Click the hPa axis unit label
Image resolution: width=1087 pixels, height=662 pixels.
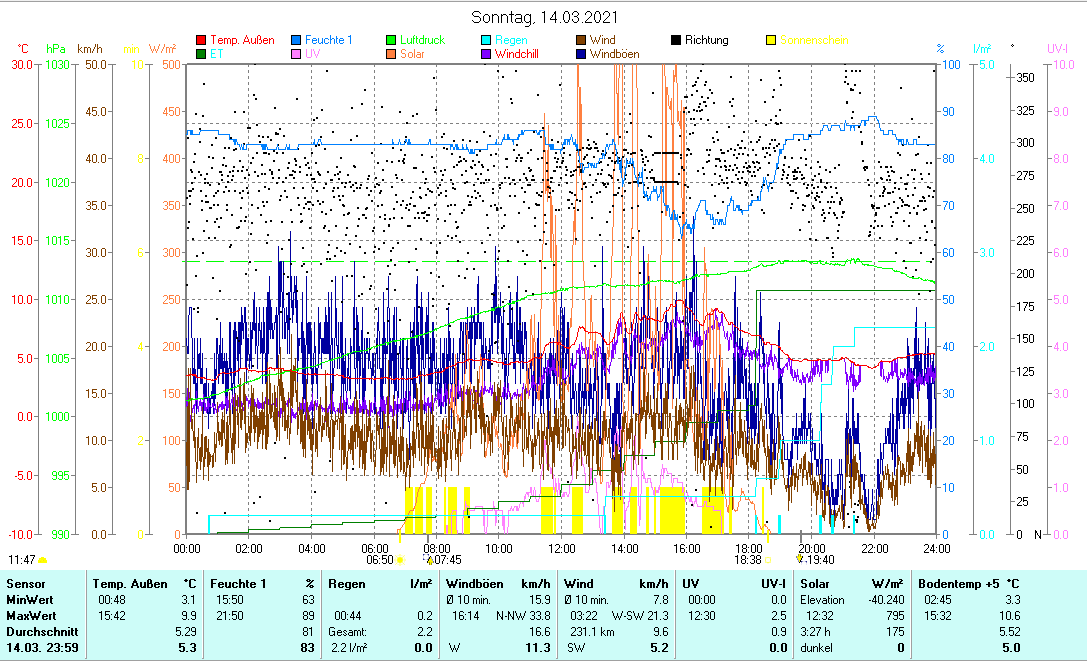[56, 48]
